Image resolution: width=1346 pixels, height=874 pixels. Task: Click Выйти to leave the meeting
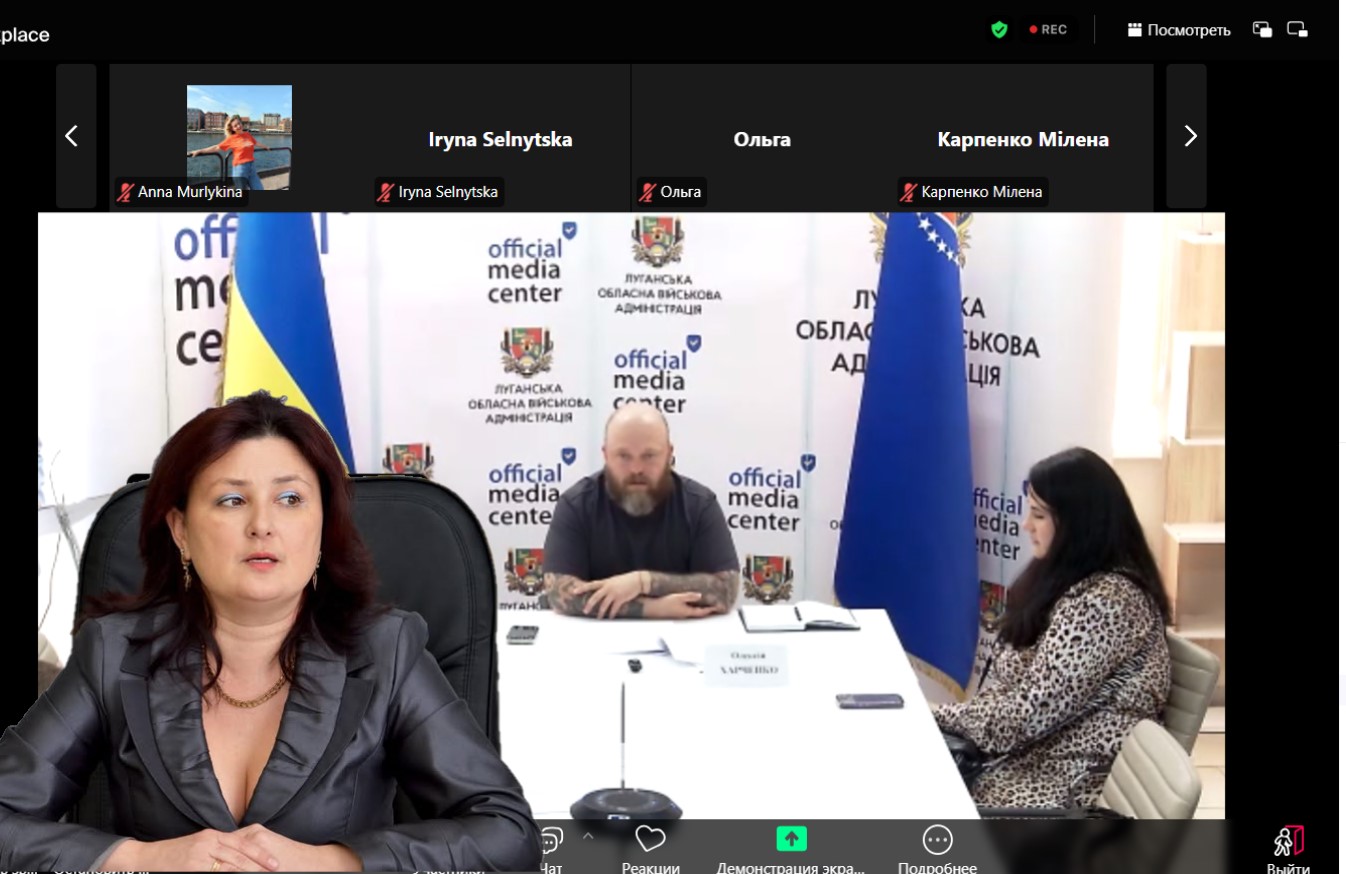(1288, 851)
